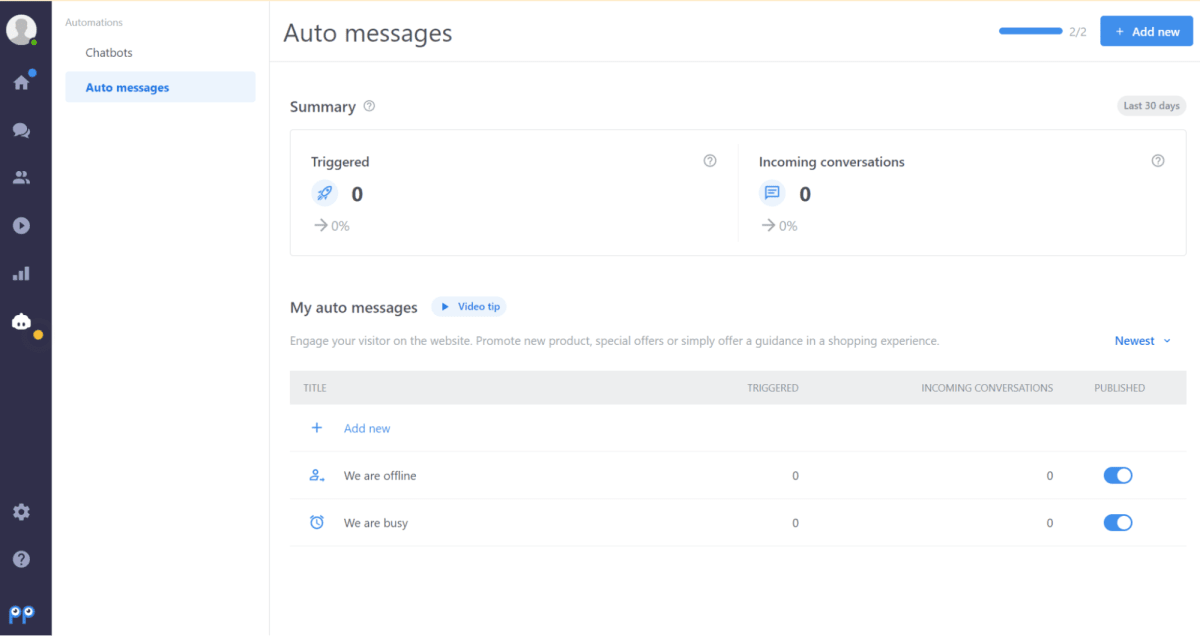
Task: Click the TRIGGERED column header
Action: click(772, 388)
